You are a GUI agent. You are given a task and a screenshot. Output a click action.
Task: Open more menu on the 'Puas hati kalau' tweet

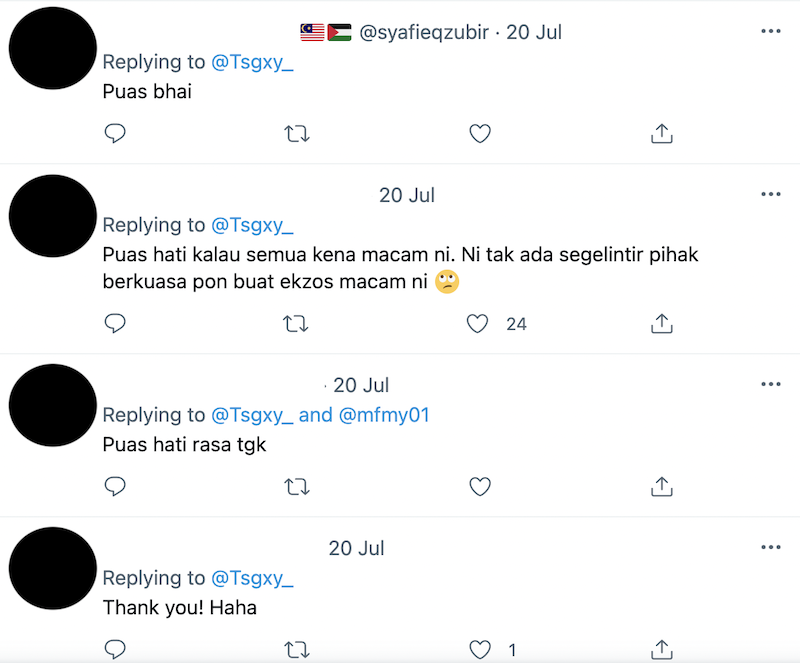pyautogui.click(x=770, y=195)
